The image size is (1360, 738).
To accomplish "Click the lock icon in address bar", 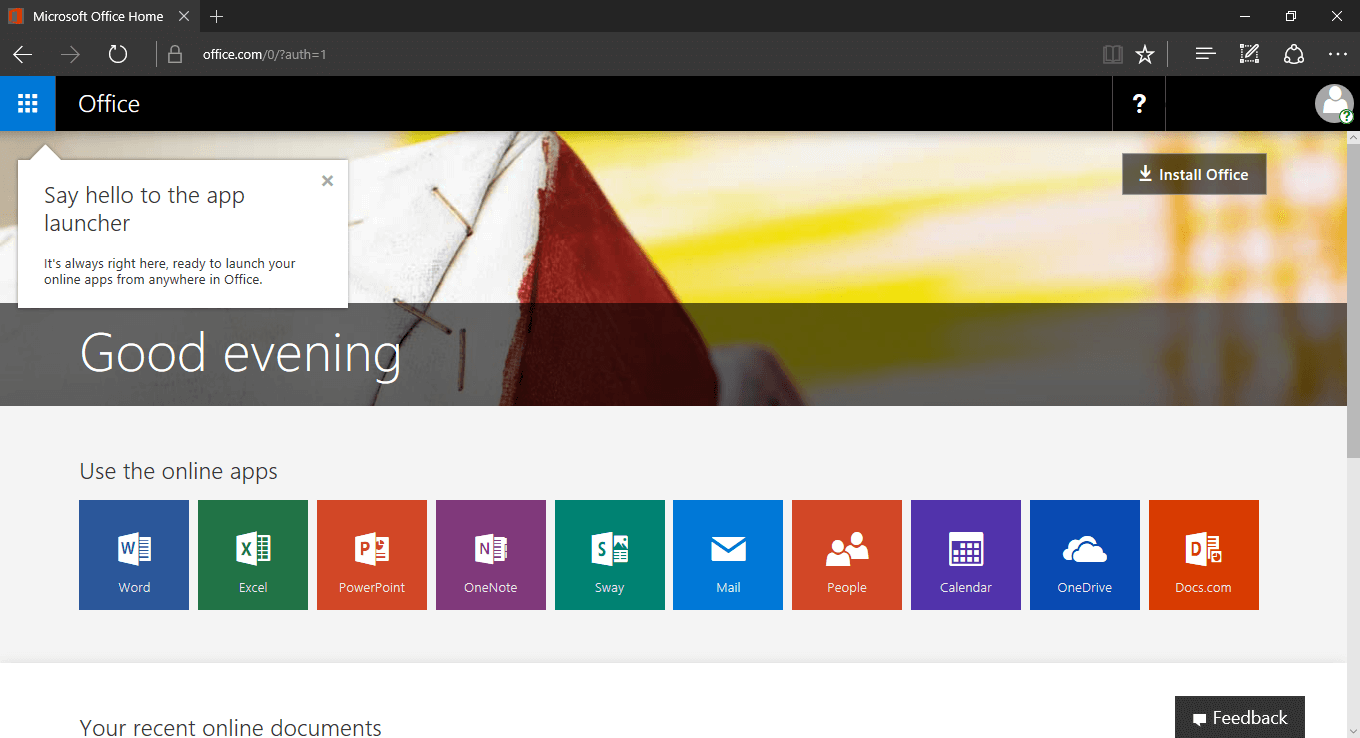I will 176,54.
